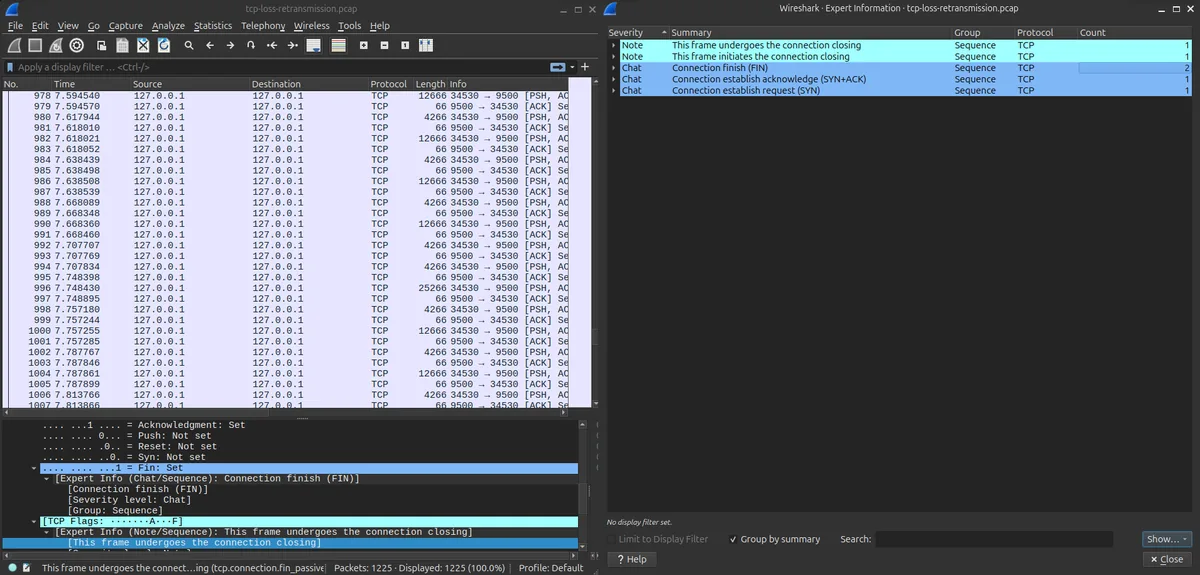
Task: Start capturing packets with the shark fin icon
Action: (14, 45)
